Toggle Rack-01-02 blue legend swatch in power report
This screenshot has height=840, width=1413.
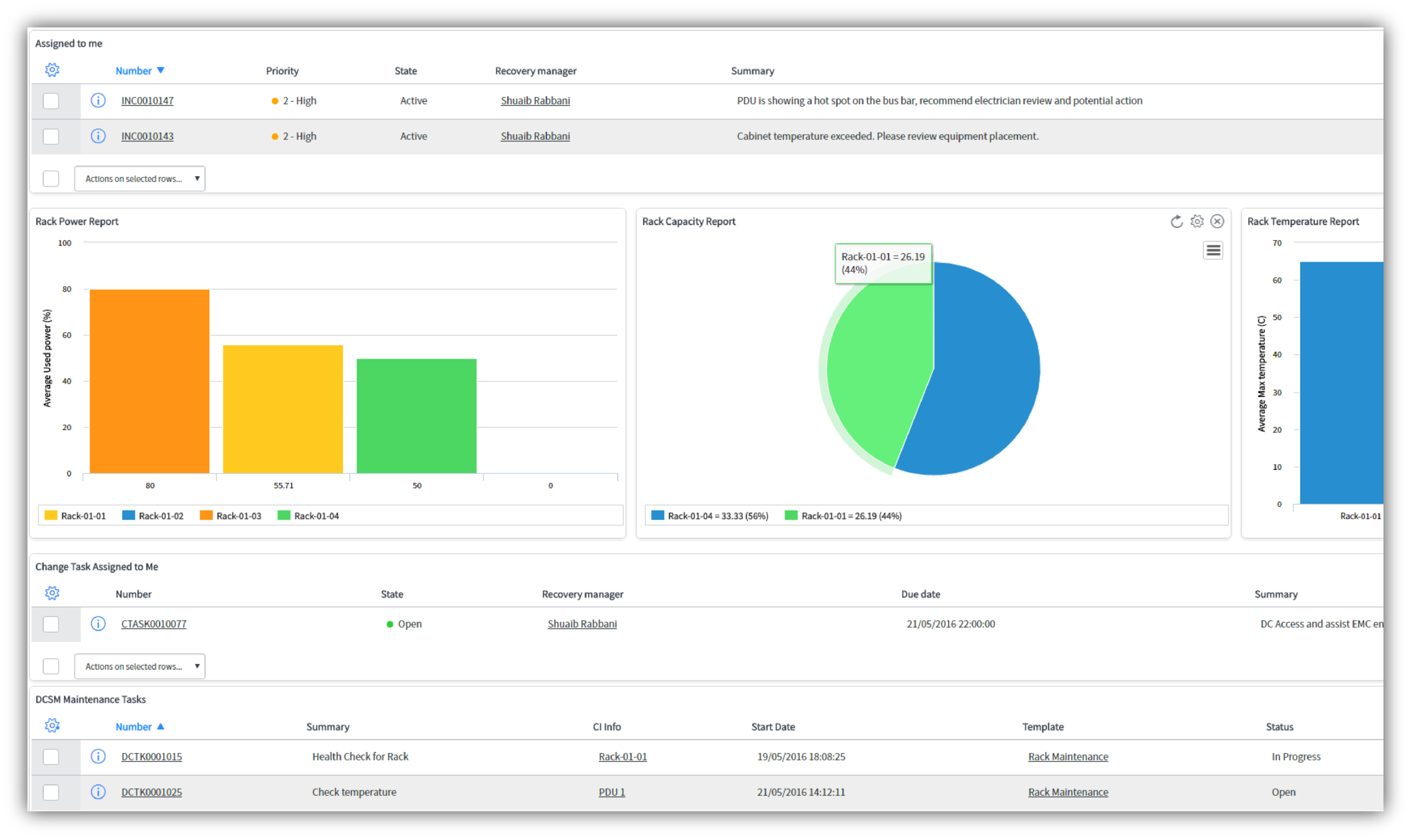[128, 515]
